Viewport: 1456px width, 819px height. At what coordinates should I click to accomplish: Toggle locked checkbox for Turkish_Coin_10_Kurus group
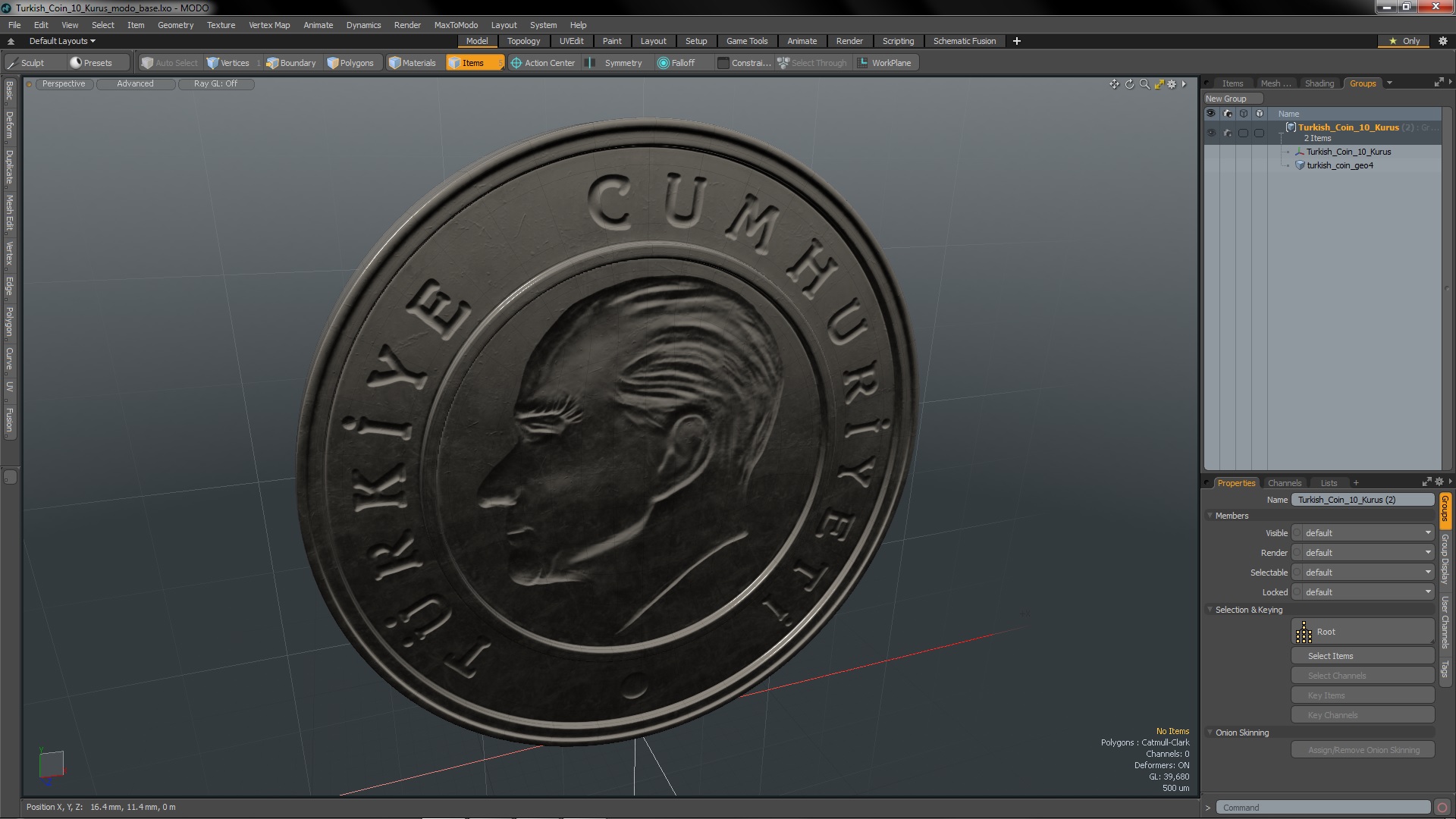point(1260,133)
